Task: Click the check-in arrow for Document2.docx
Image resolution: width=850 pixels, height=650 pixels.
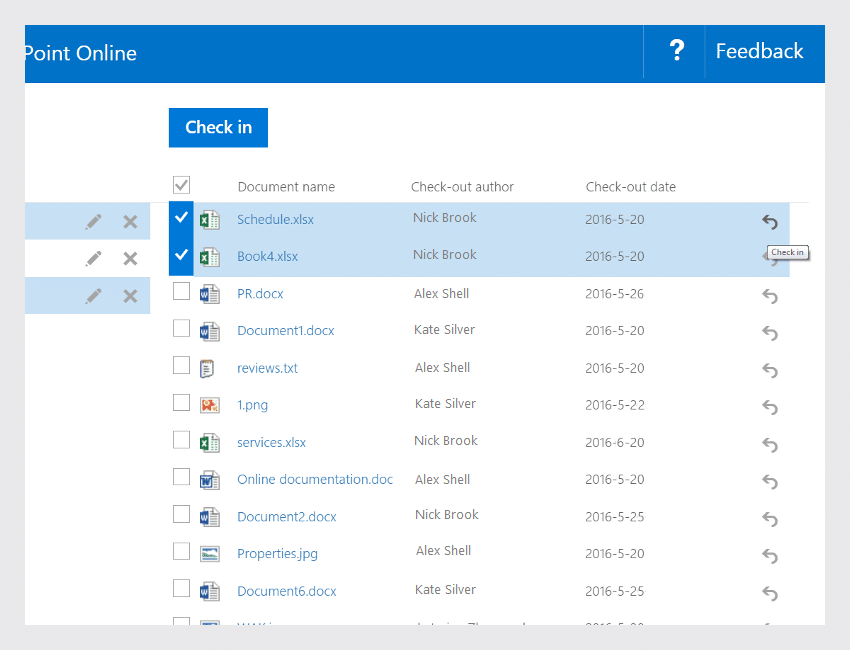Action: (770, 519)
